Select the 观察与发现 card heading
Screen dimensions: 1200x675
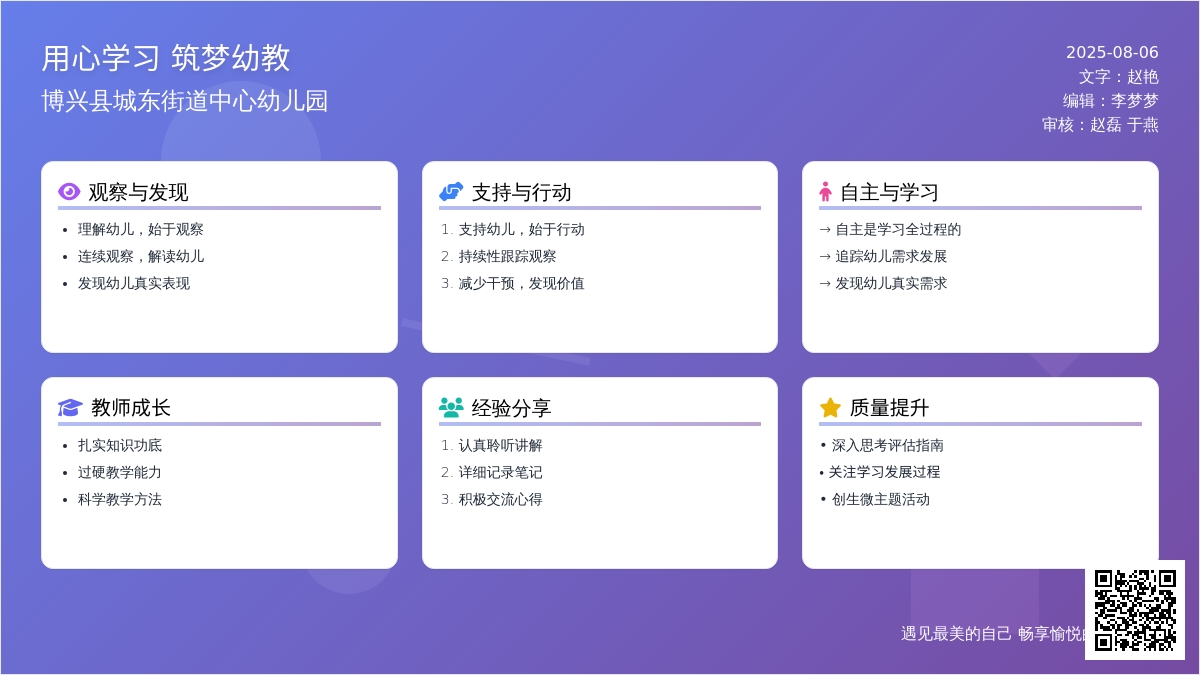[x=138, y=192]
